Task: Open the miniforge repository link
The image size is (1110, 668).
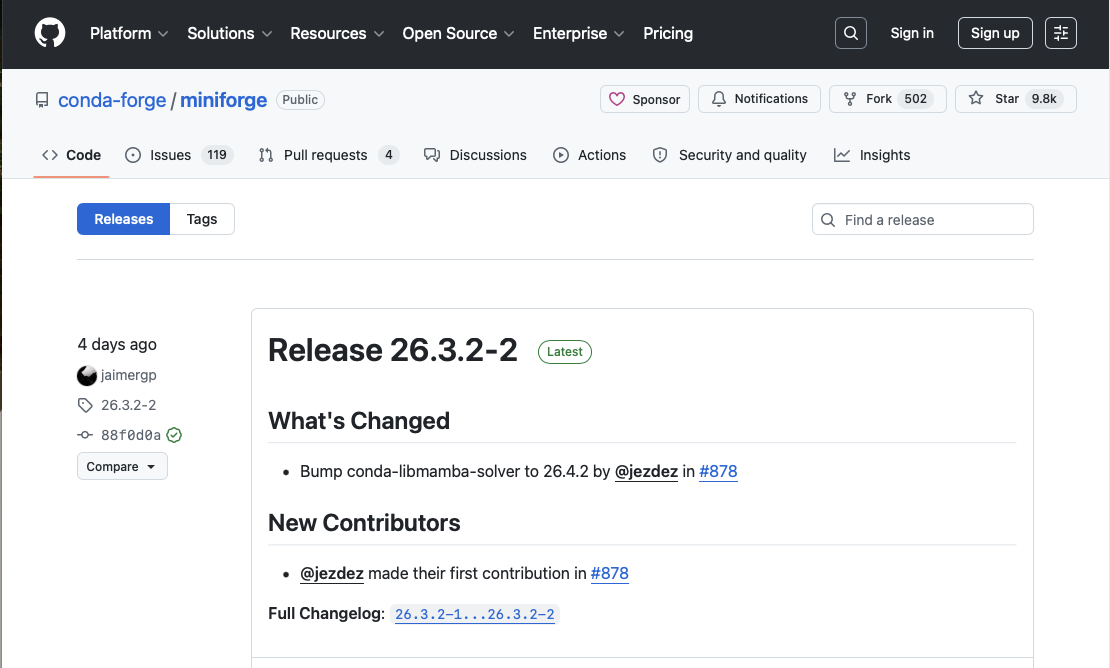Action: 224,100
